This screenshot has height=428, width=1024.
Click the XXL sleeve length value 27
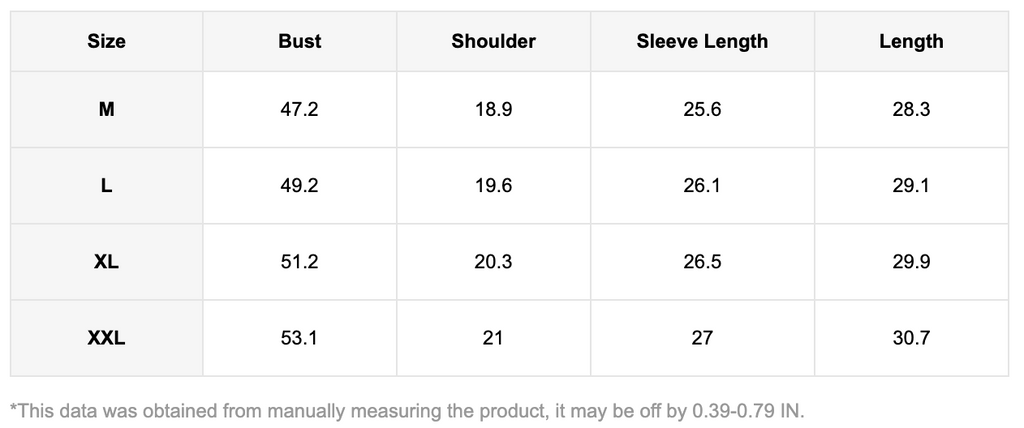(702, 338)
